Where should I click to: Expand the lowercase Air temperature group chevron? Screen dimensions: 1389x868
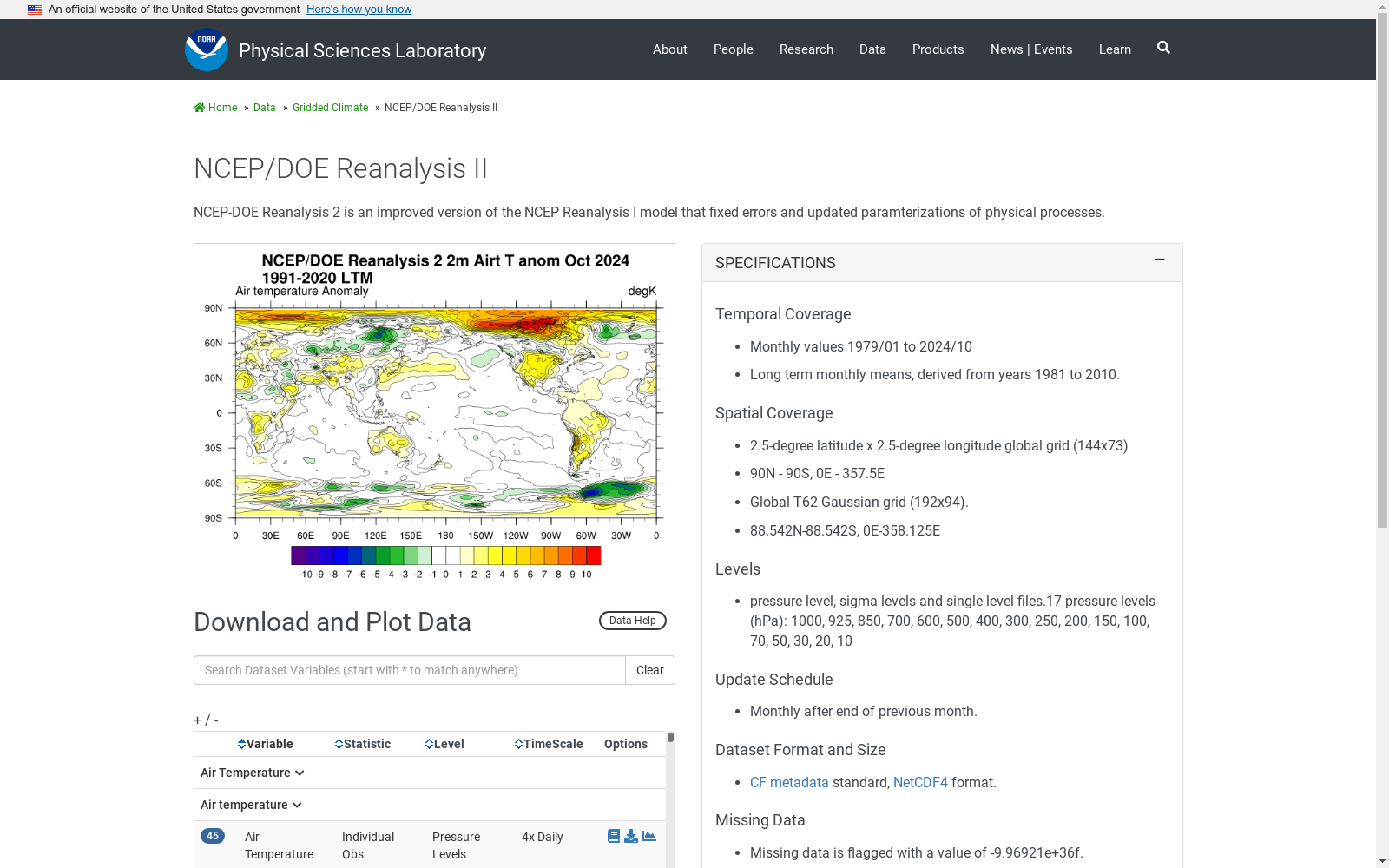point(297,805)
